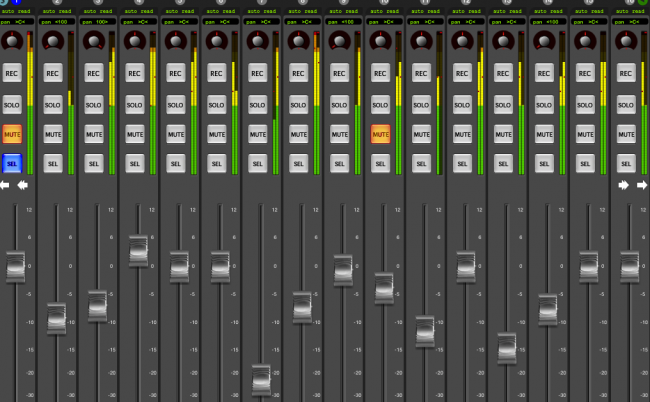The image size is (650, 402).
Task: Click the inner right-pointing arrow under channel 16
Action: tap(624, 185)
